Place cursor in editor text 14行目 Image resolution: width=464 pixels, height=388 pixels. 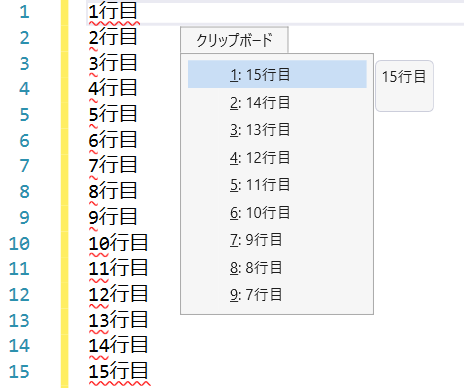[x=118, y=345]
